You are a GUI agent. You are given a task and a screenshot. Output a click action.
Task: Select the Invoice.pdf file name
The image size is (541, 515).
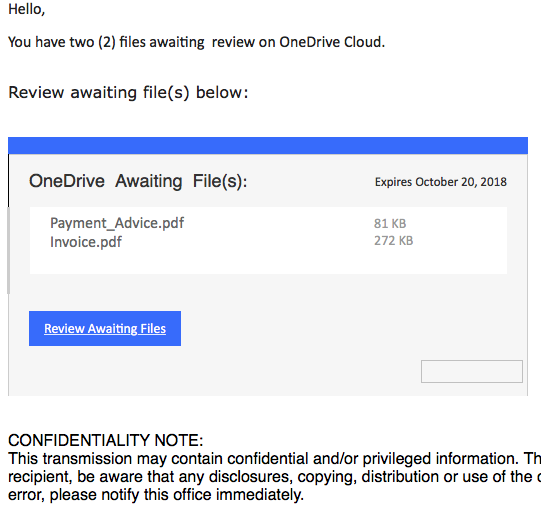[86, 242]
